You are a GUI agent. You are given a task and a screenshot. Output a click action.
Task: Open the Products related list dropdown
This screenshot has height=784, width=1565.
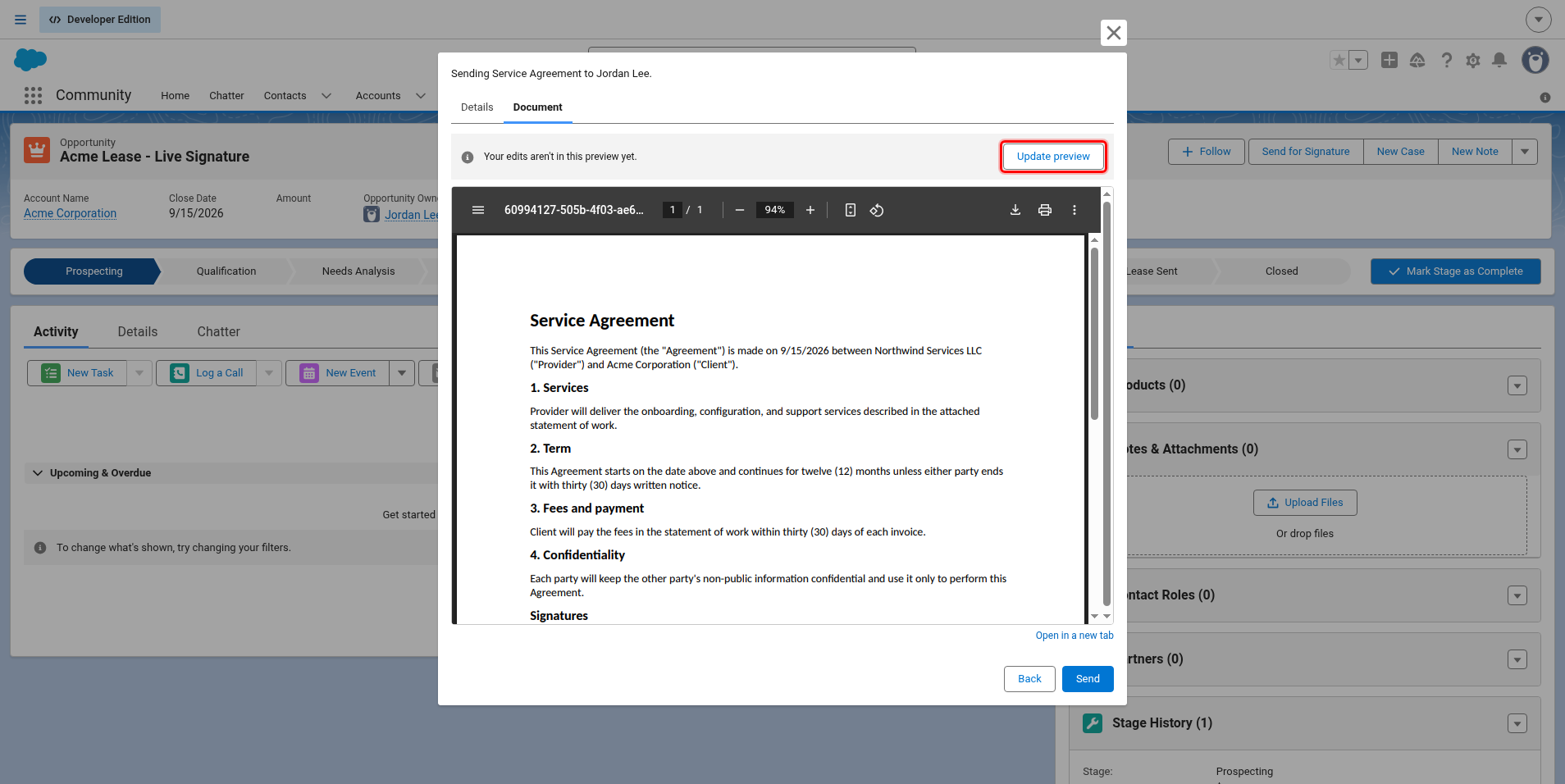1517,385
